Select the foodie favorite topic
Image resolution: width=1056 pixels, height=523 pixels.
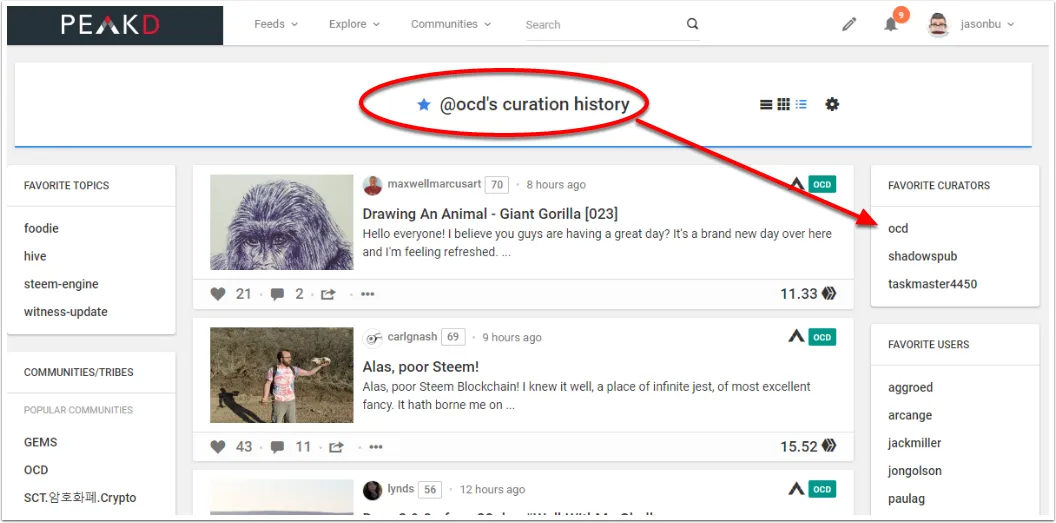(x=41, y=229)
